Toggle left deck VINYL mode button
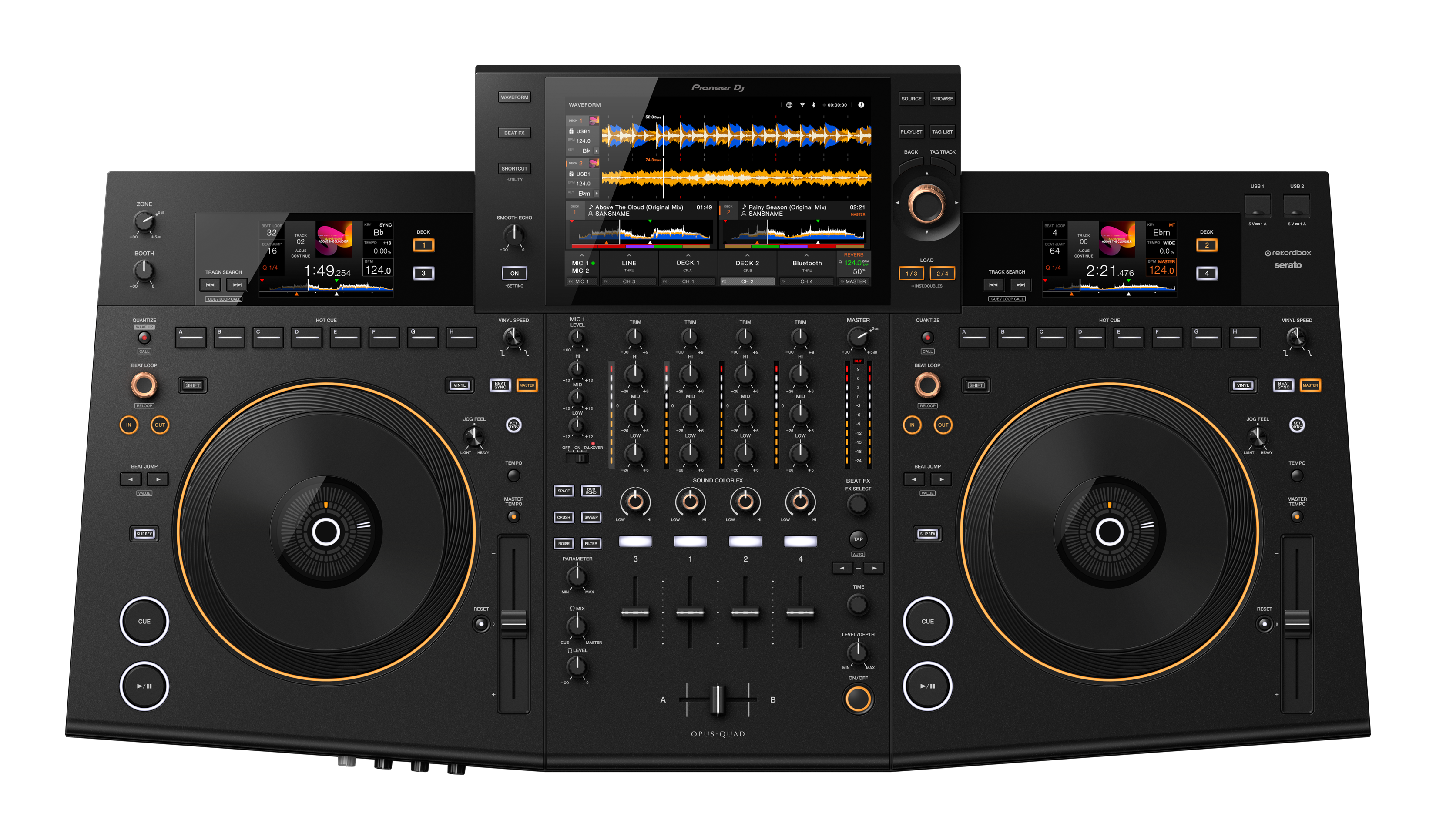Viewport: 1436px width, 840px height. (x=459, y=385)
